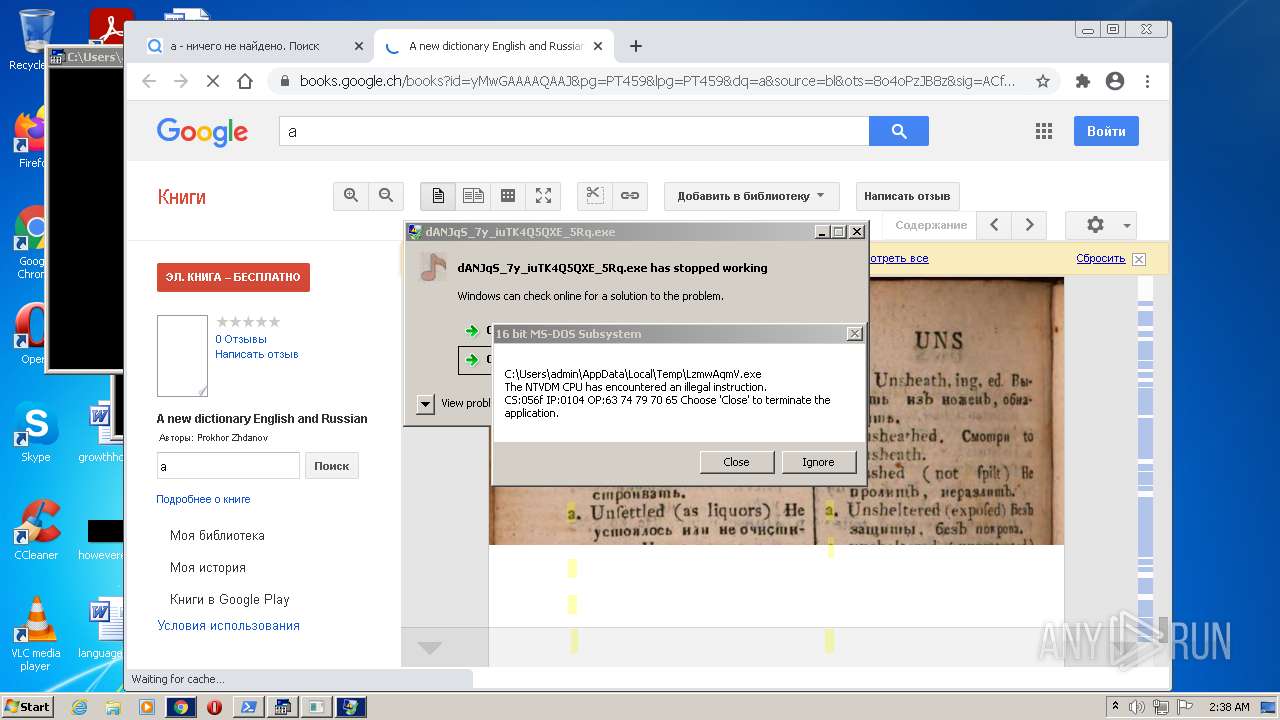Open 0 reviews link
Viewport: 1280px width, 720px height.
point(241,339)
